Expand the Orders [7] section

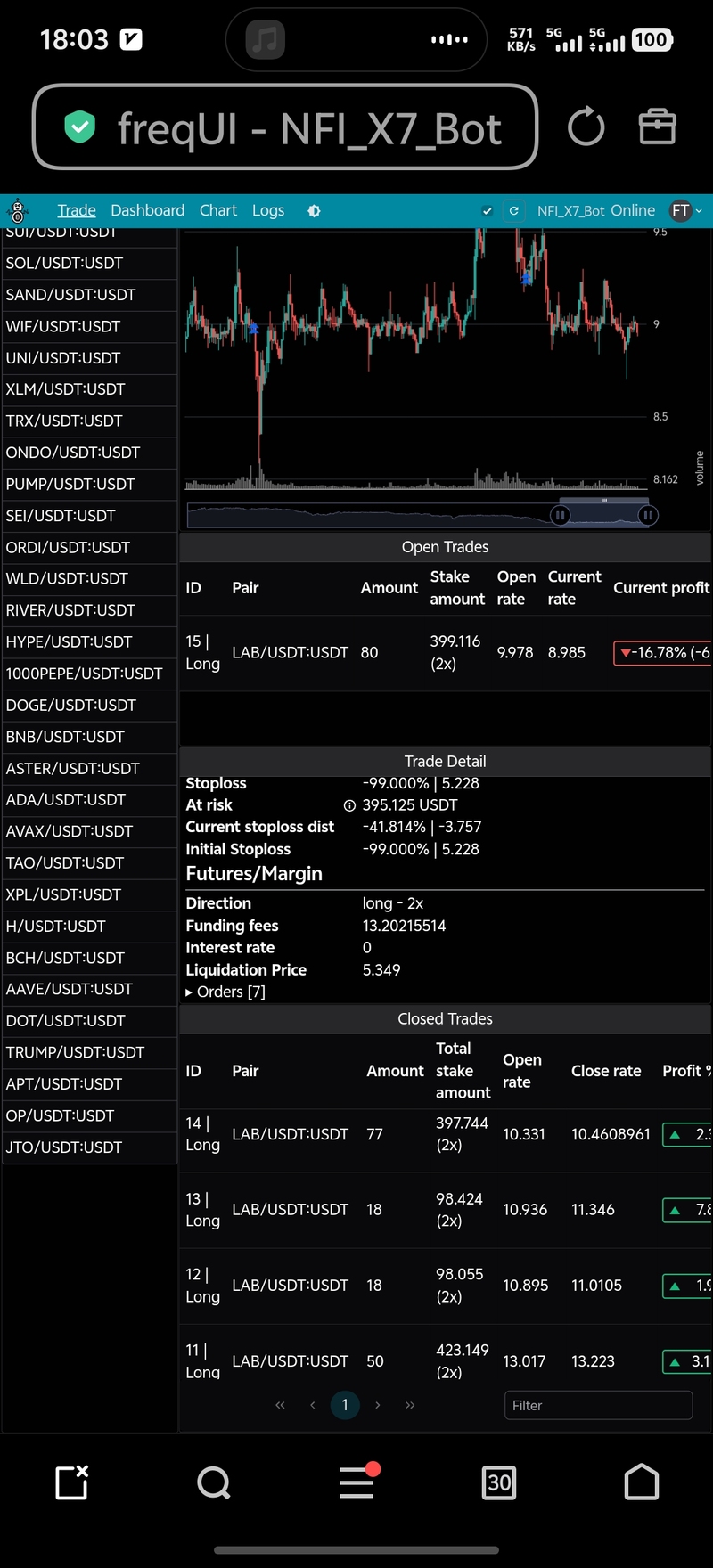pos(225,992)
